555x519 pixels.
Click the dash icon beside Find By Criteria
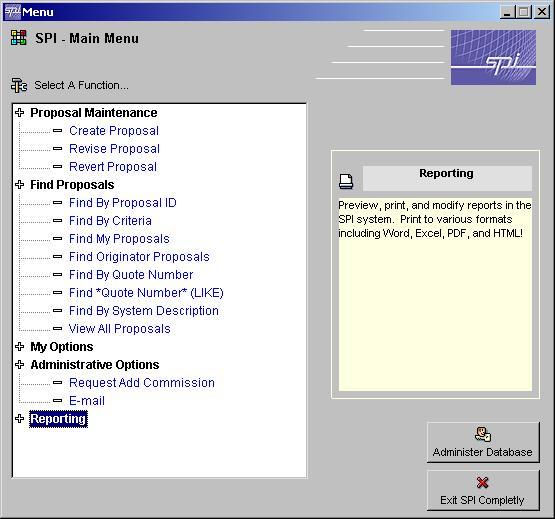click(57, 221)
